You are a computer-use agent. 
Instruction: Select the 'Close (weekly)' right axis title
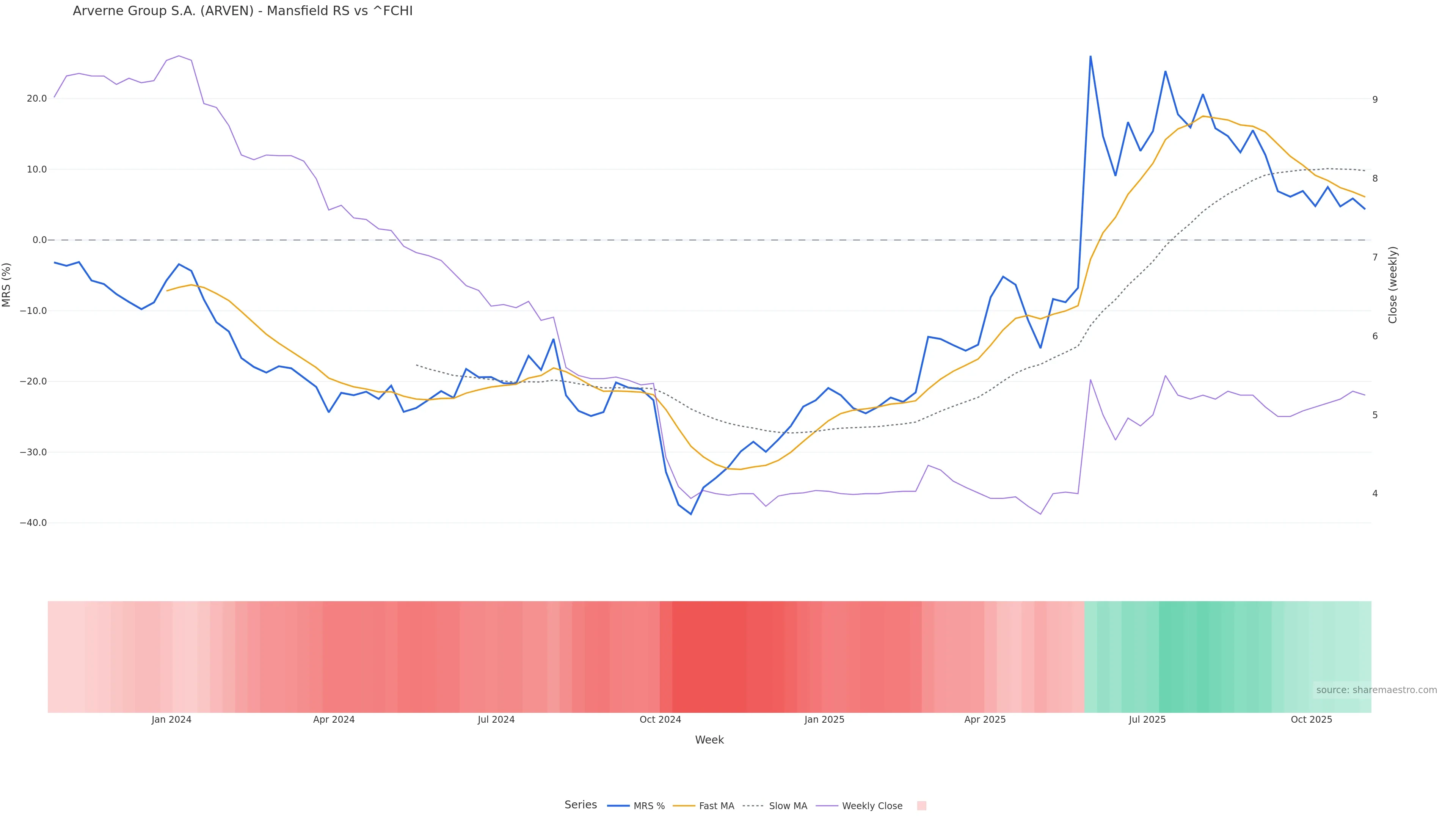pyautogui.click(x=1393, y=285)
